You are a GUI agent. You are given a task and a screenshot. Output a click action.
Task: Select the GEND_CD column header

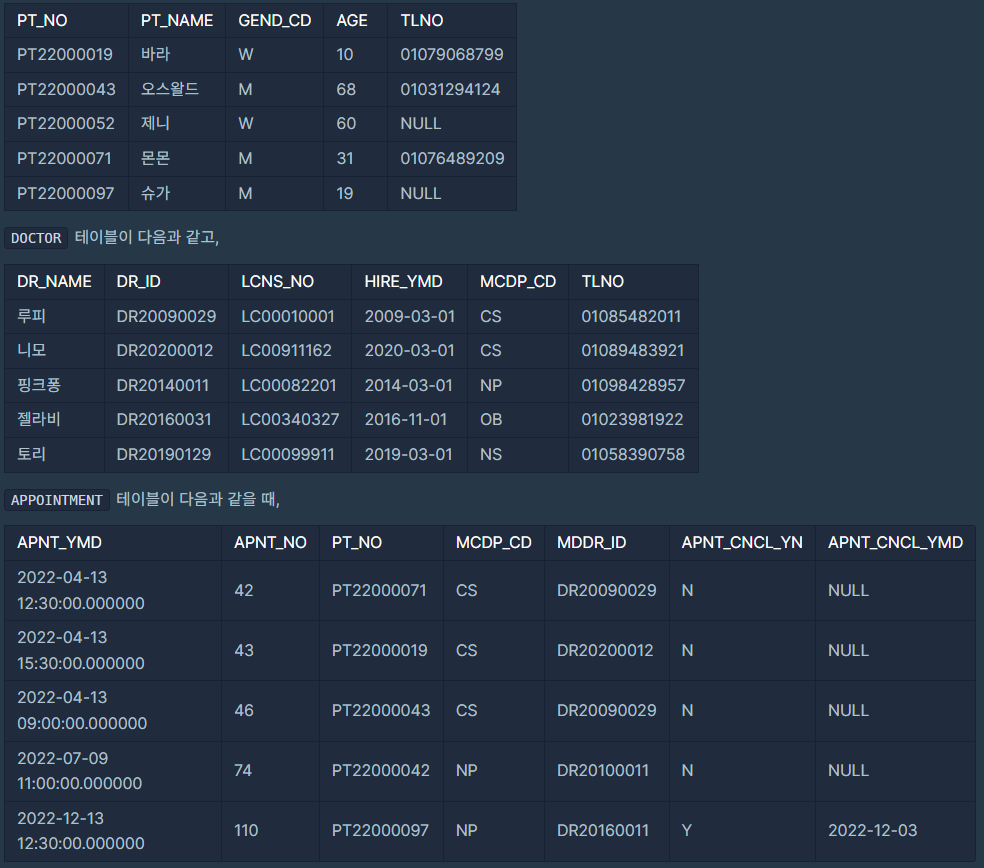click(275, 21)
